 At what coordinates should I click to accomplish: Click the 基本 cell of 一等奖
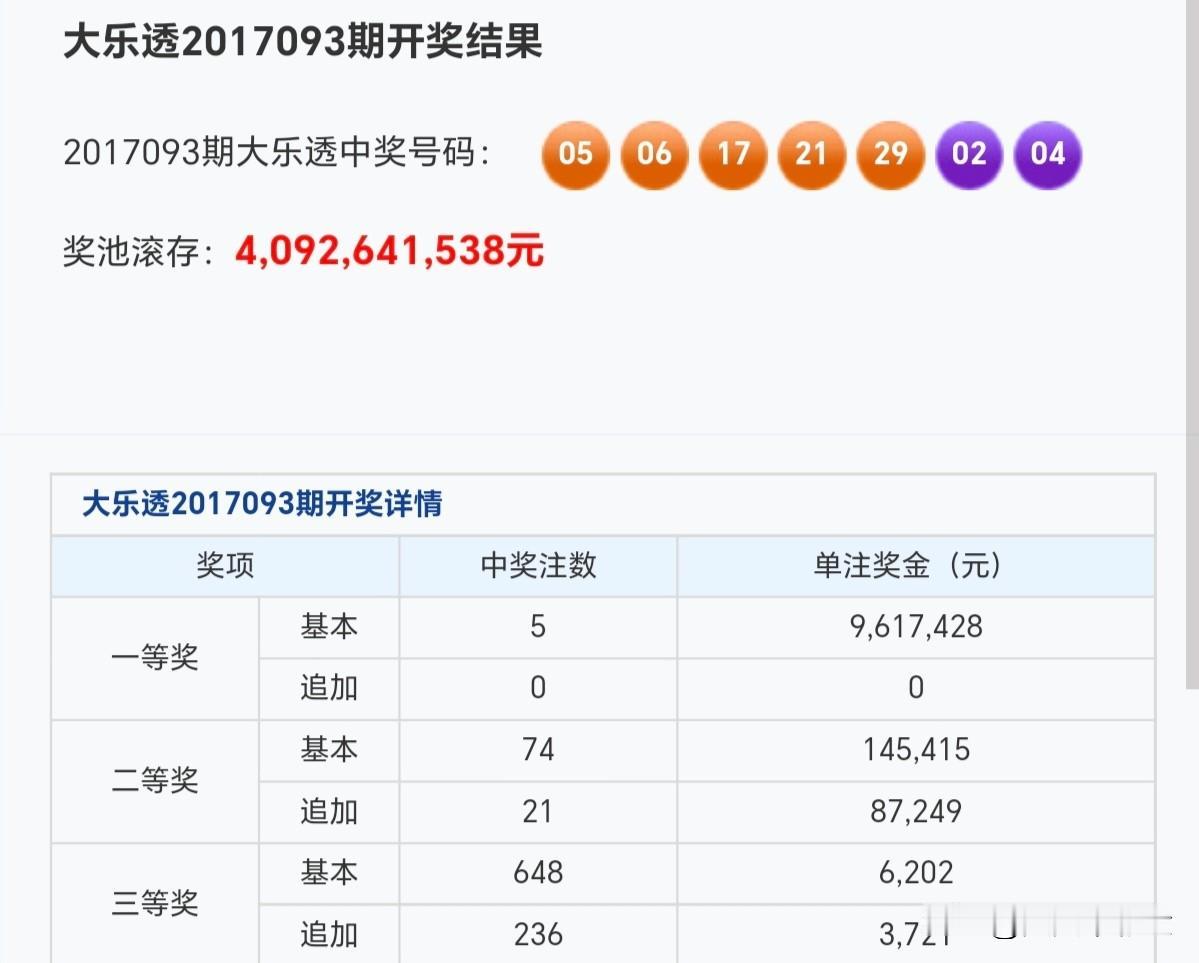pyautogui.click(x=328, y=627)
